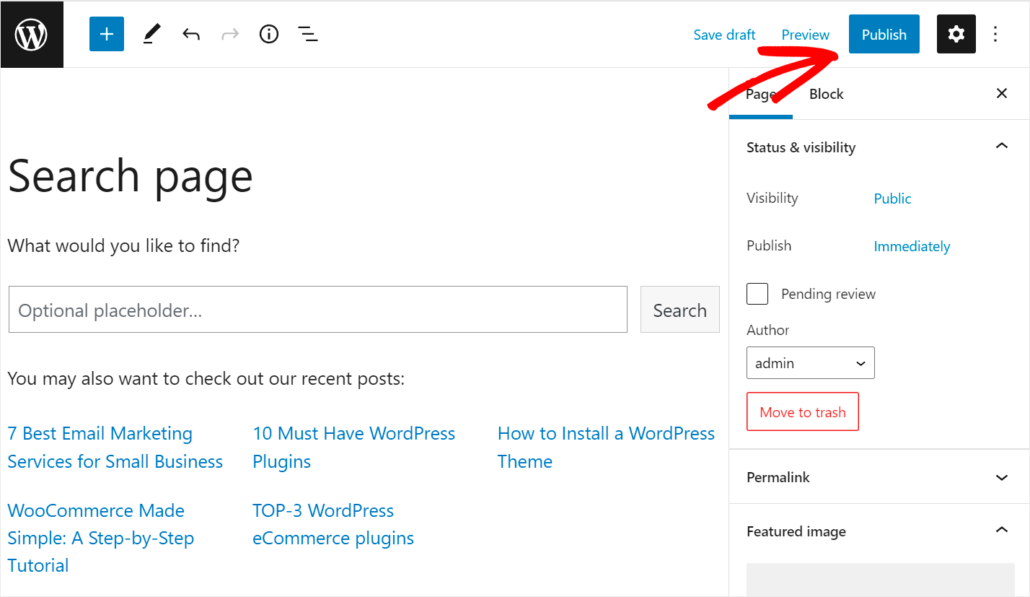
Task: Open the block inserter
Action: pos(106,33)
